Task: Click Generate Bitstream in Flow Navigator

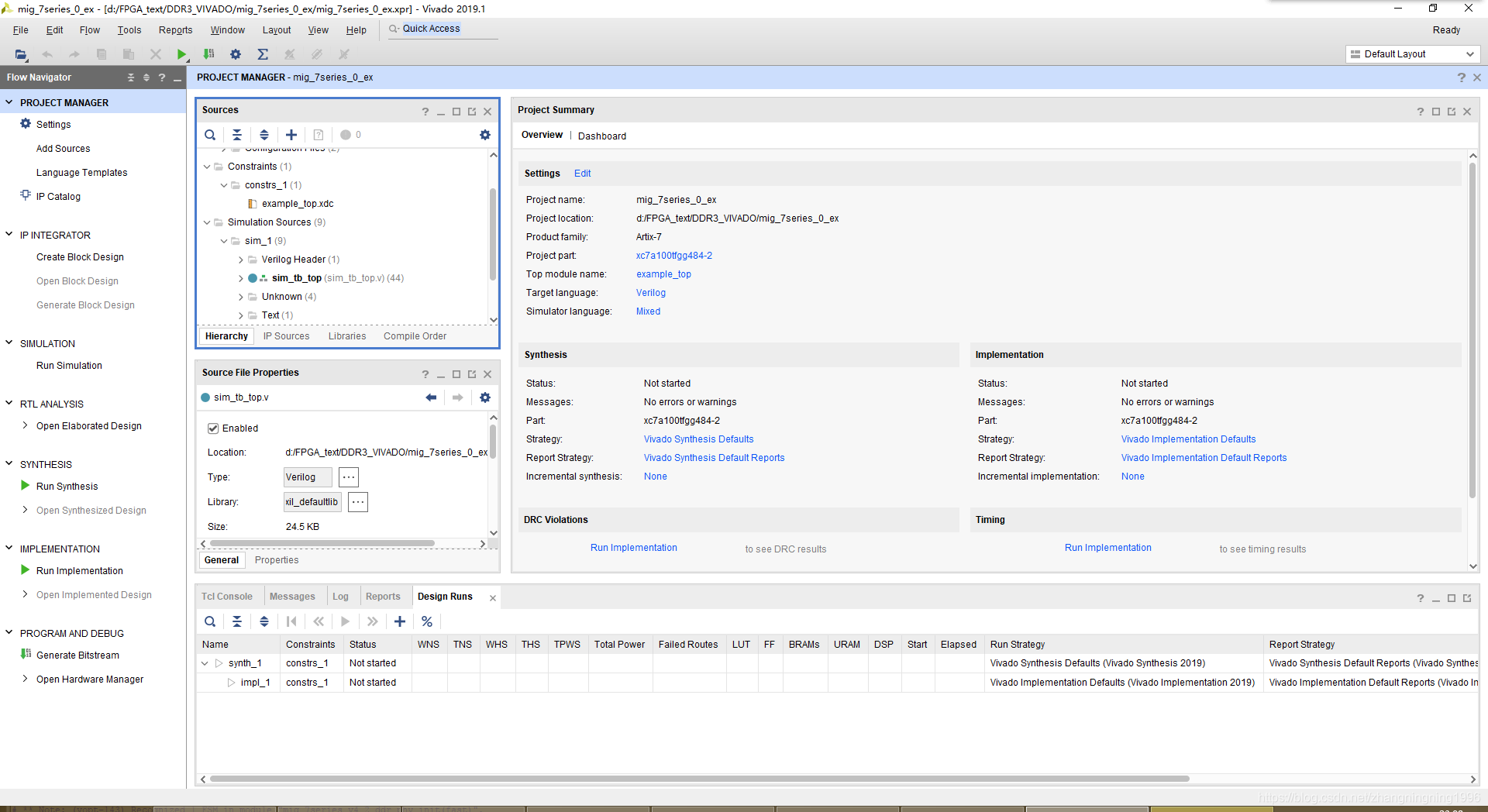Action: [x=77, y=655]
